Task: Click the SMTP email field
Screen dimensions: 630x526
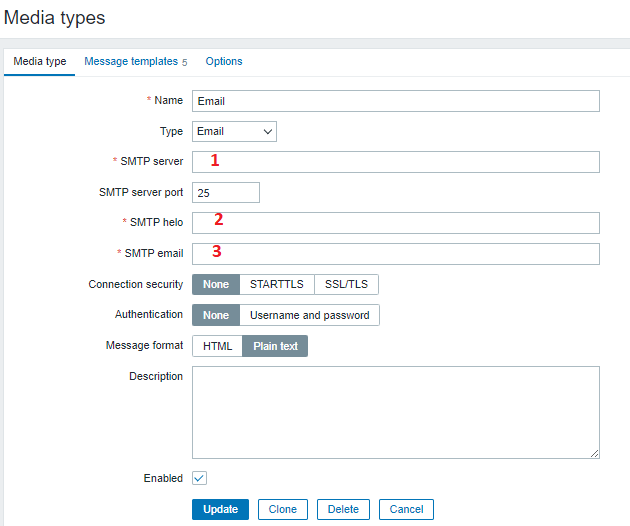Action: coord(395,253)
